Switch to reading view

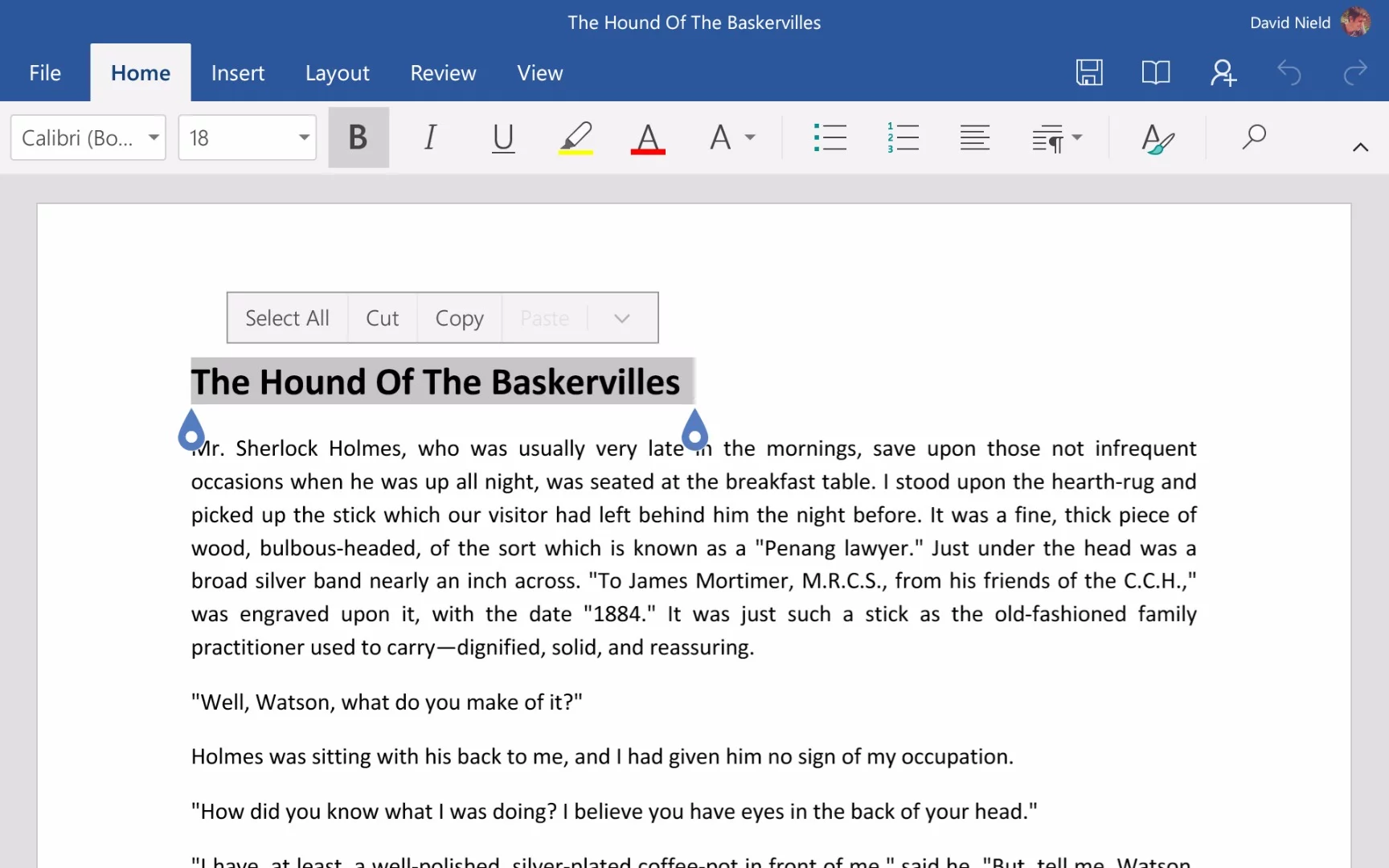click(1155, 72)
